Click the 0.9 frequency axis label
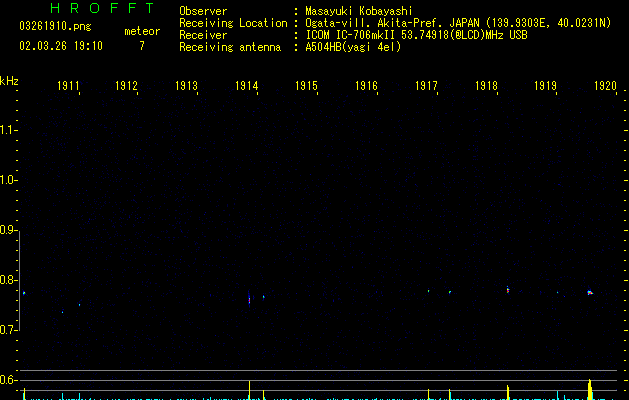 coord(7,230)
